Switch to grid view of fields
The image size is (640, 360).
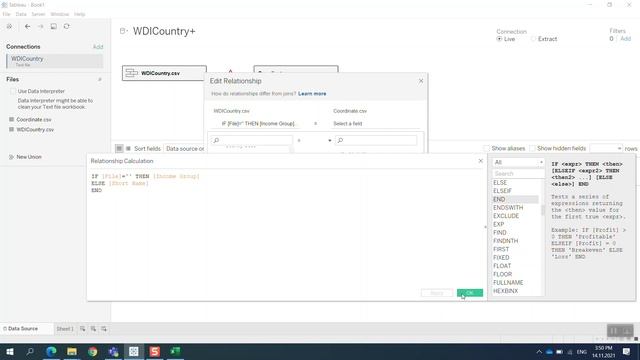[119, 149]
